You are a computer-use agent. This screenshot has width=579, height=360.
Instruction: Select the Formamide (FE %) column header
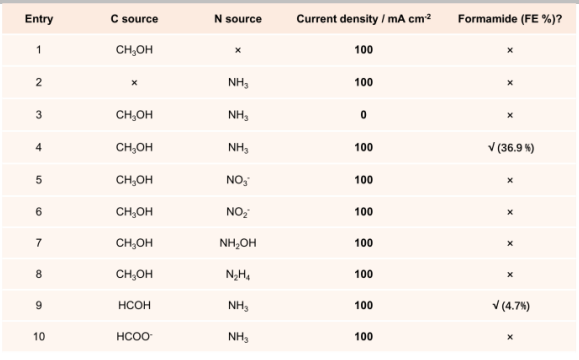(510, 19)
